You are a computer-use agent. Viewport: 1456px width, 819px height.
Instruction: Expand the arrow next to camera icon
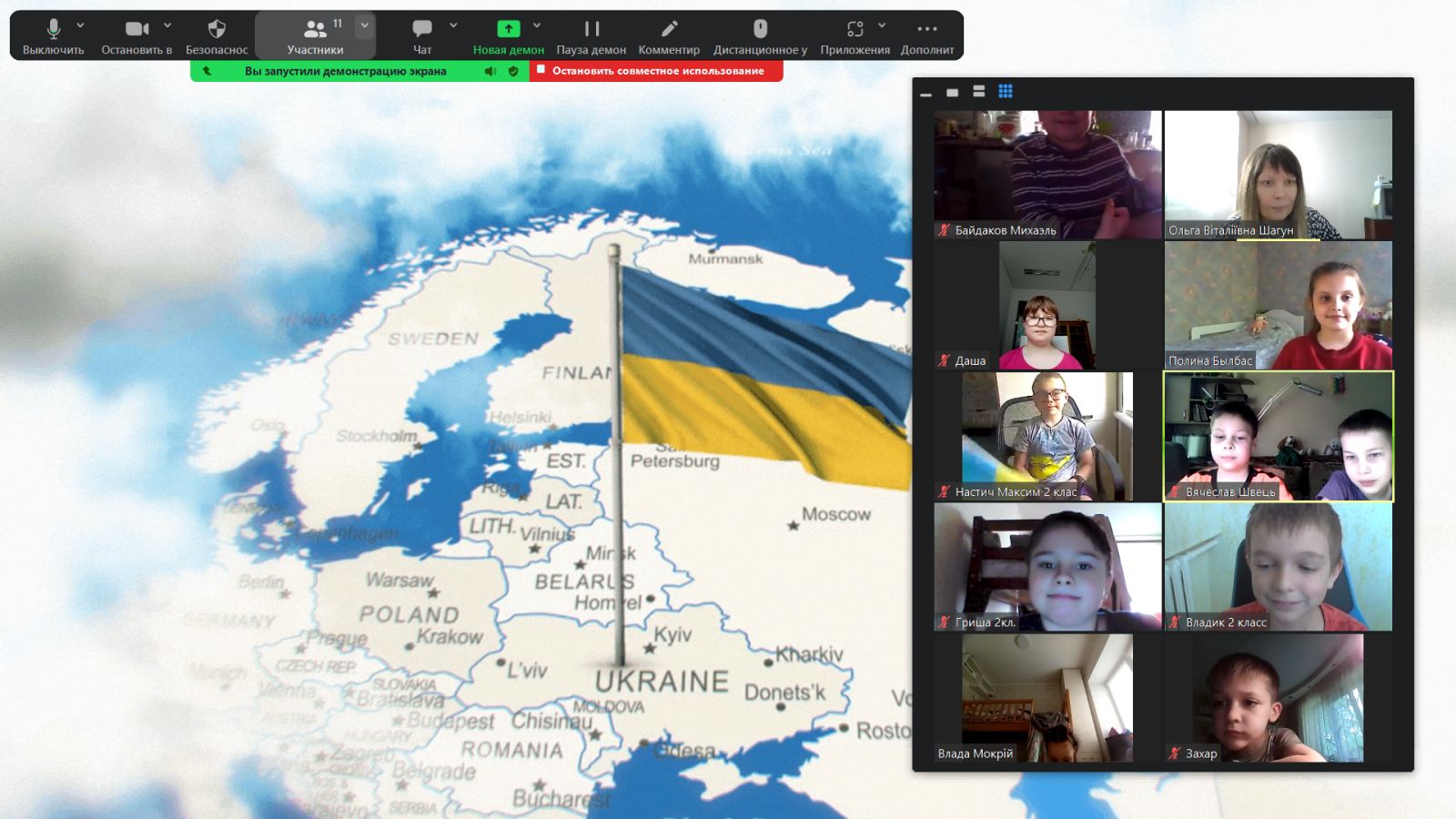pyautogui.click(x=167, y=25)
